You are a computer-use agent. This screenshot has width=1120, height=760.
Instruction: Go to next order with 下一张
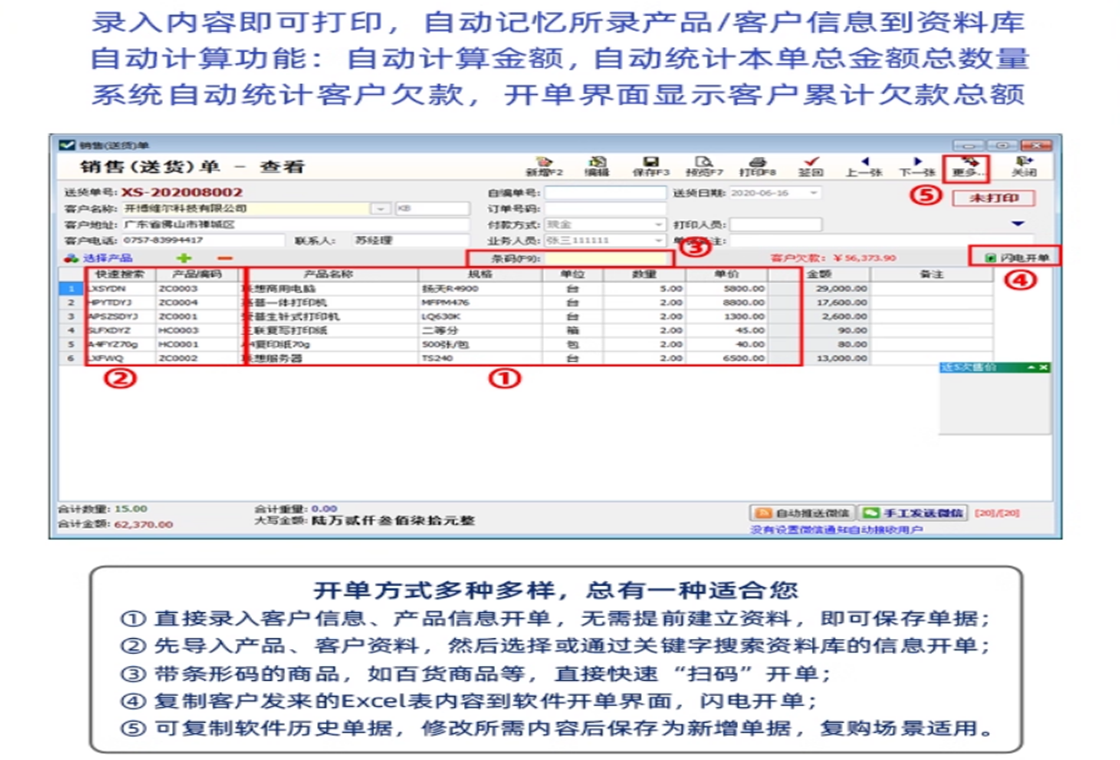pos(916,165)
